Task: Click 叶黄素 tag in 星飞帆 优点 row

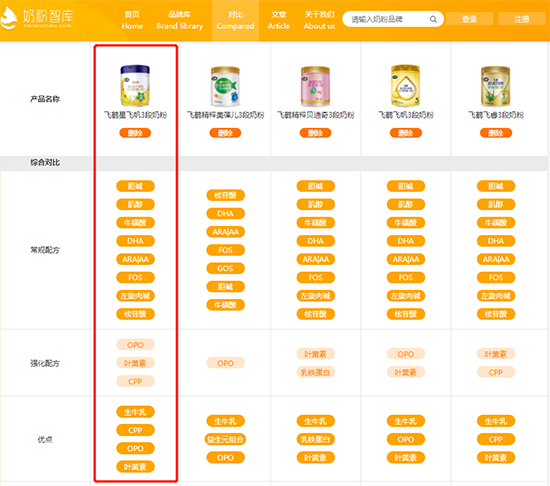Action: click(135, 467)
